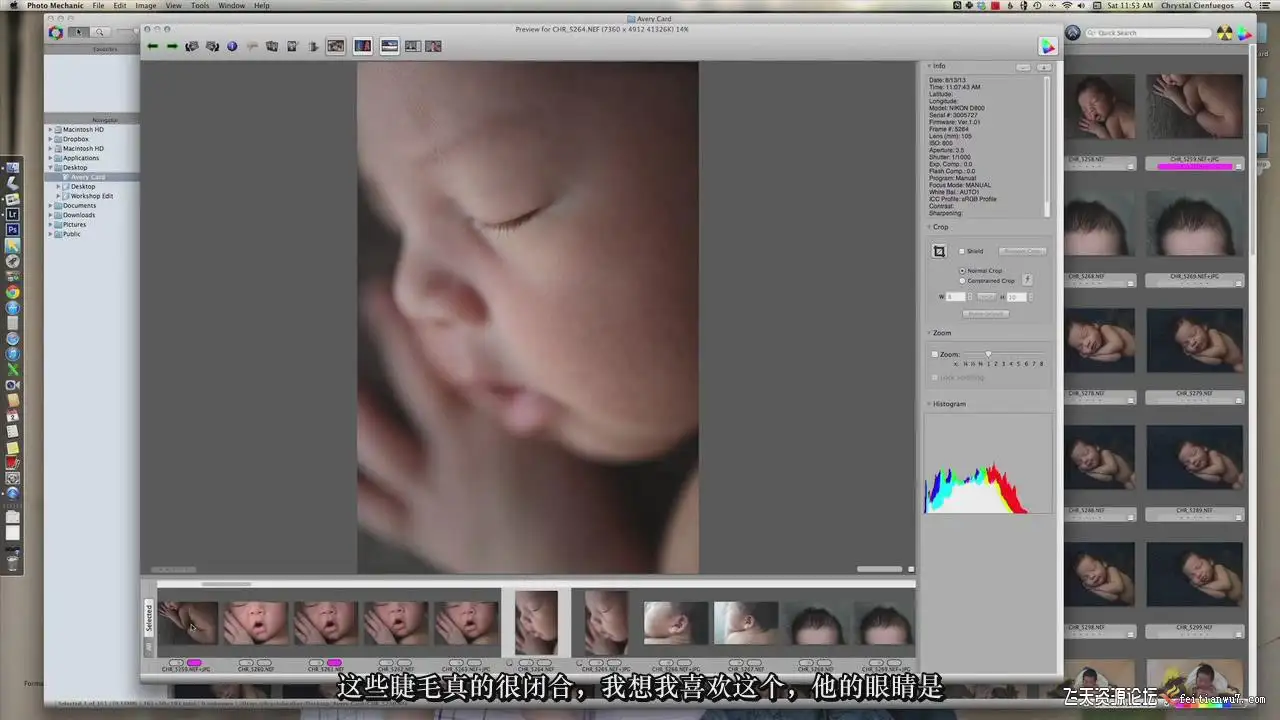
Task: Select the Downloads folder in Navigator
Action: pyautogui.click(x=79, y=215)
